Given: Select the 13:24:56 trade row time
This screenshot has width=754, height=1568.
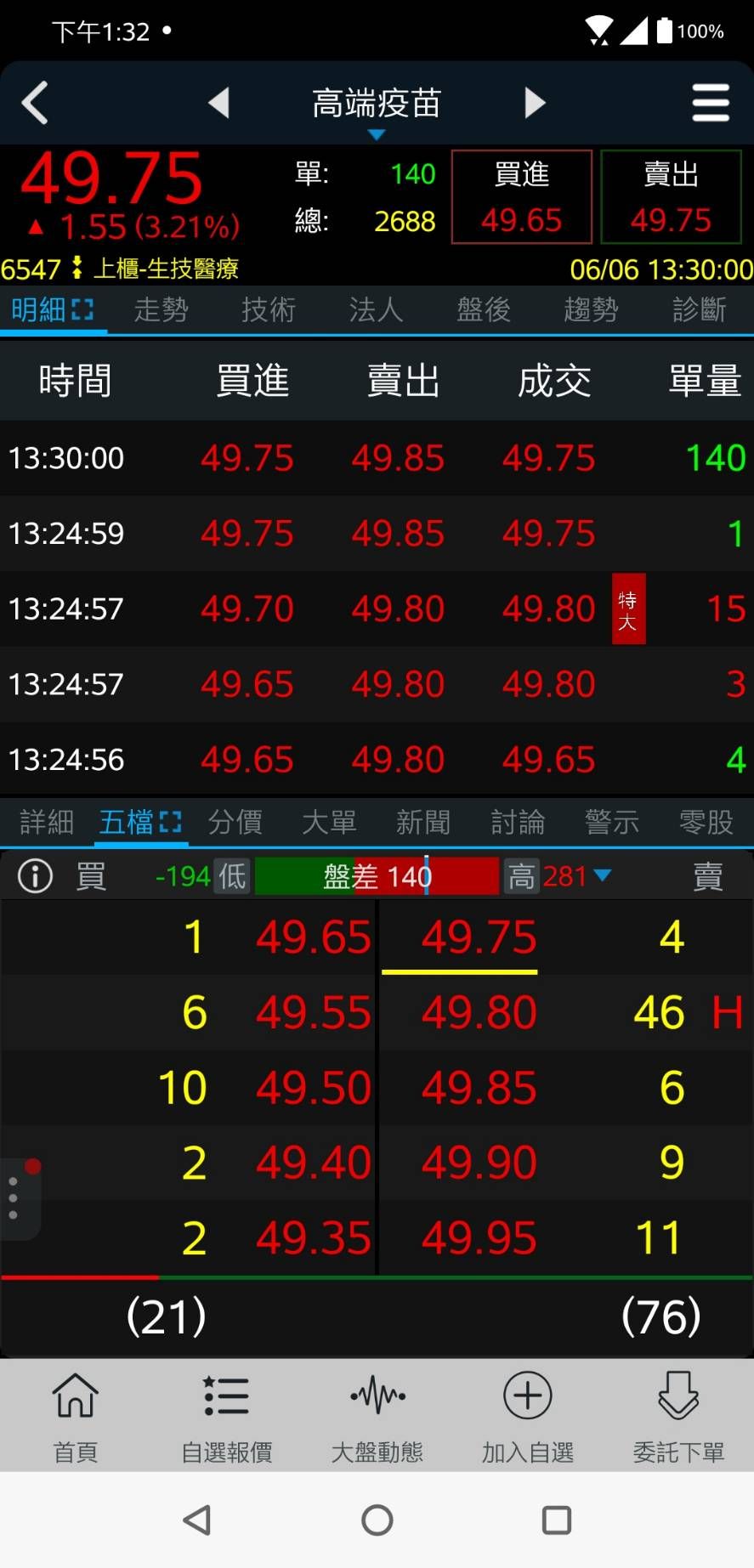Looking at the screenshot, I should point(66,760).
